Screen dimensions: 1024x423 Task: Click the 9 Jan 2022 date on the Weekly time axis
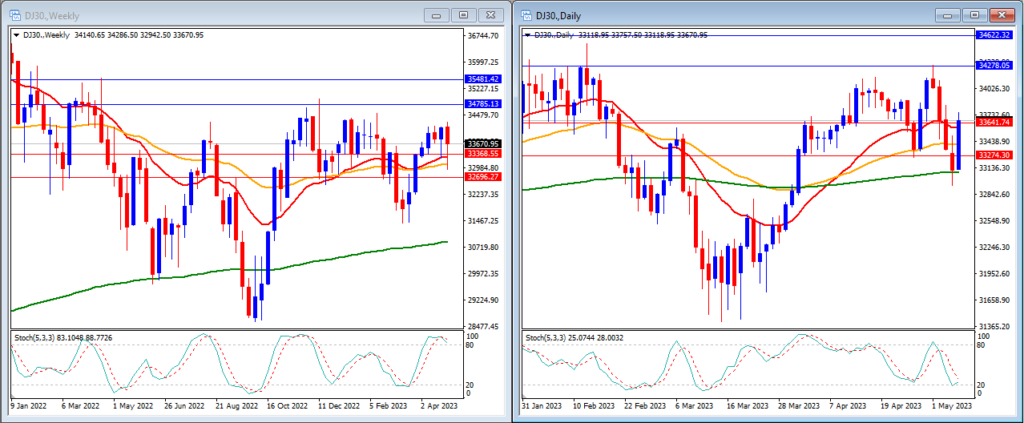[29, 405]
